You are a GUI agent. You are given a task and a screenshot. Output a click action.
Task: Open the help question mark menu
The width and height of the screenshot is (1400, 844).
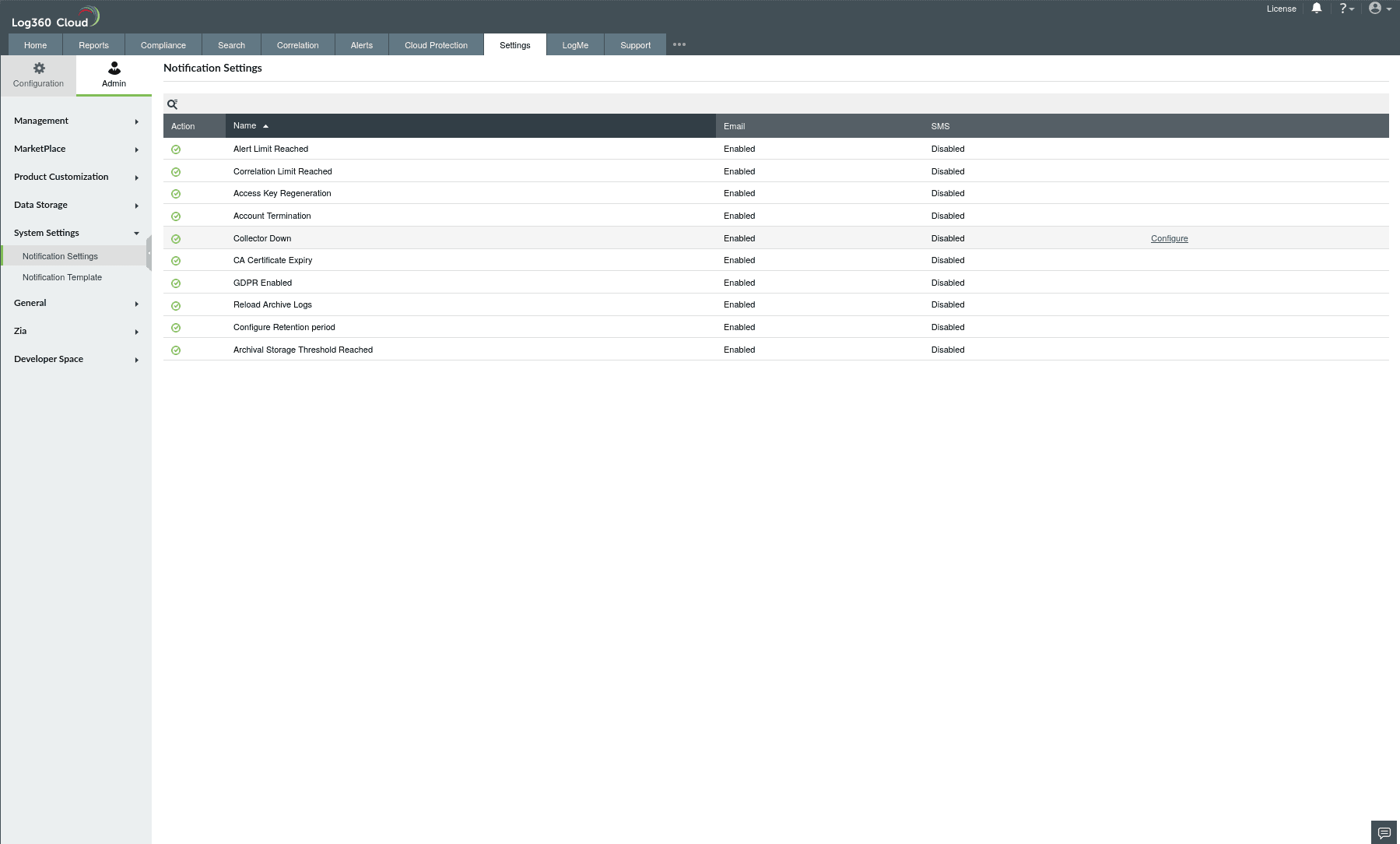[1346, 9]
